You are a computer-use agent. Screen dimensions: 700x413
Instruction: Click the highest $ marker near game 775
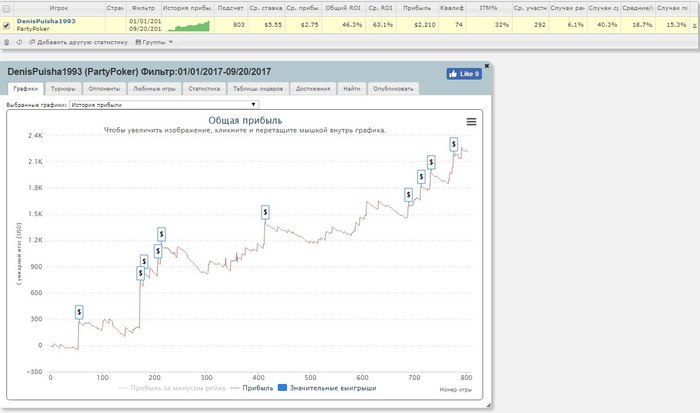tap(454, 144)
